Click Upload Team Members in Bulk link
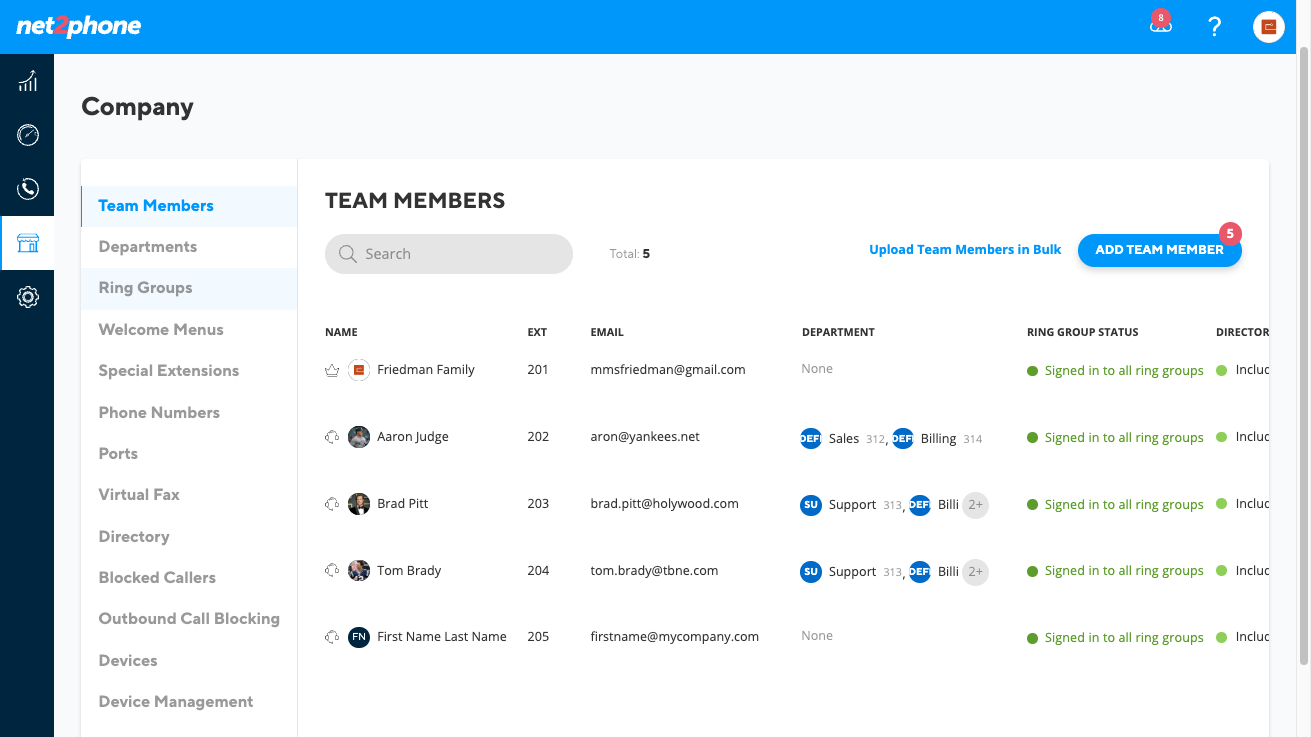 [x=965, y=250]
